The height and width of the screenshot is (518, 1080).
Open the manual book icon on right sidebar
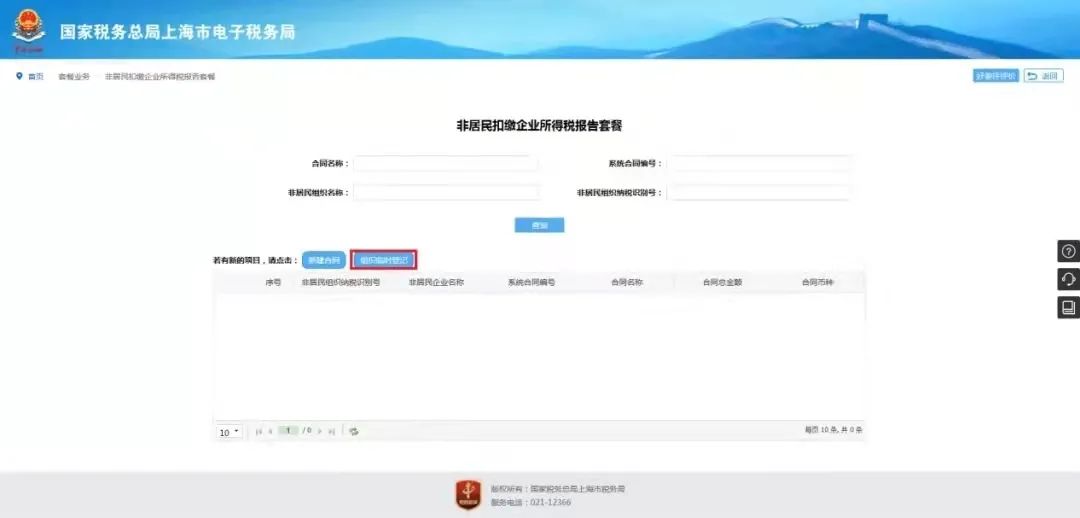(1068, 307)
